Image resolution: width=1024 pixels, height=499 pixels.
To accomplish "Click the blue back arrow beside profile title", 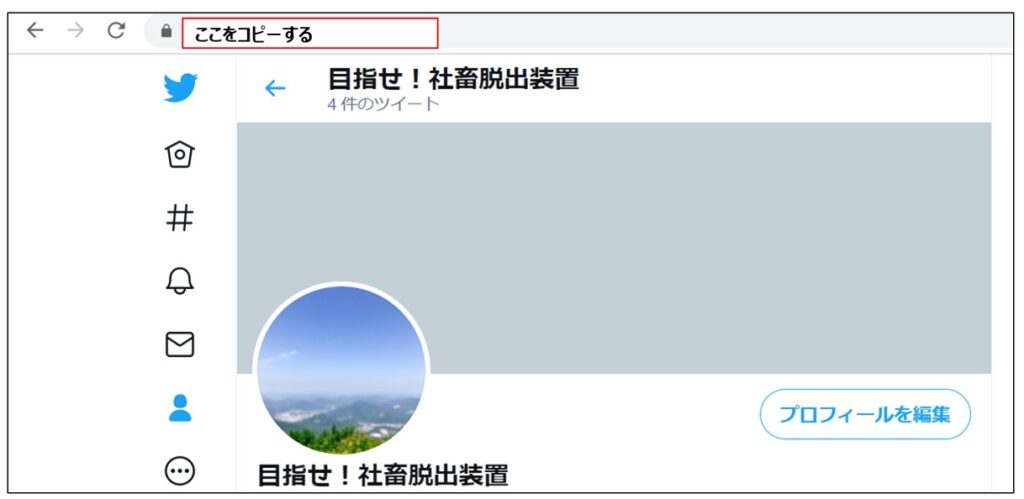I will (x=275, y=88).
